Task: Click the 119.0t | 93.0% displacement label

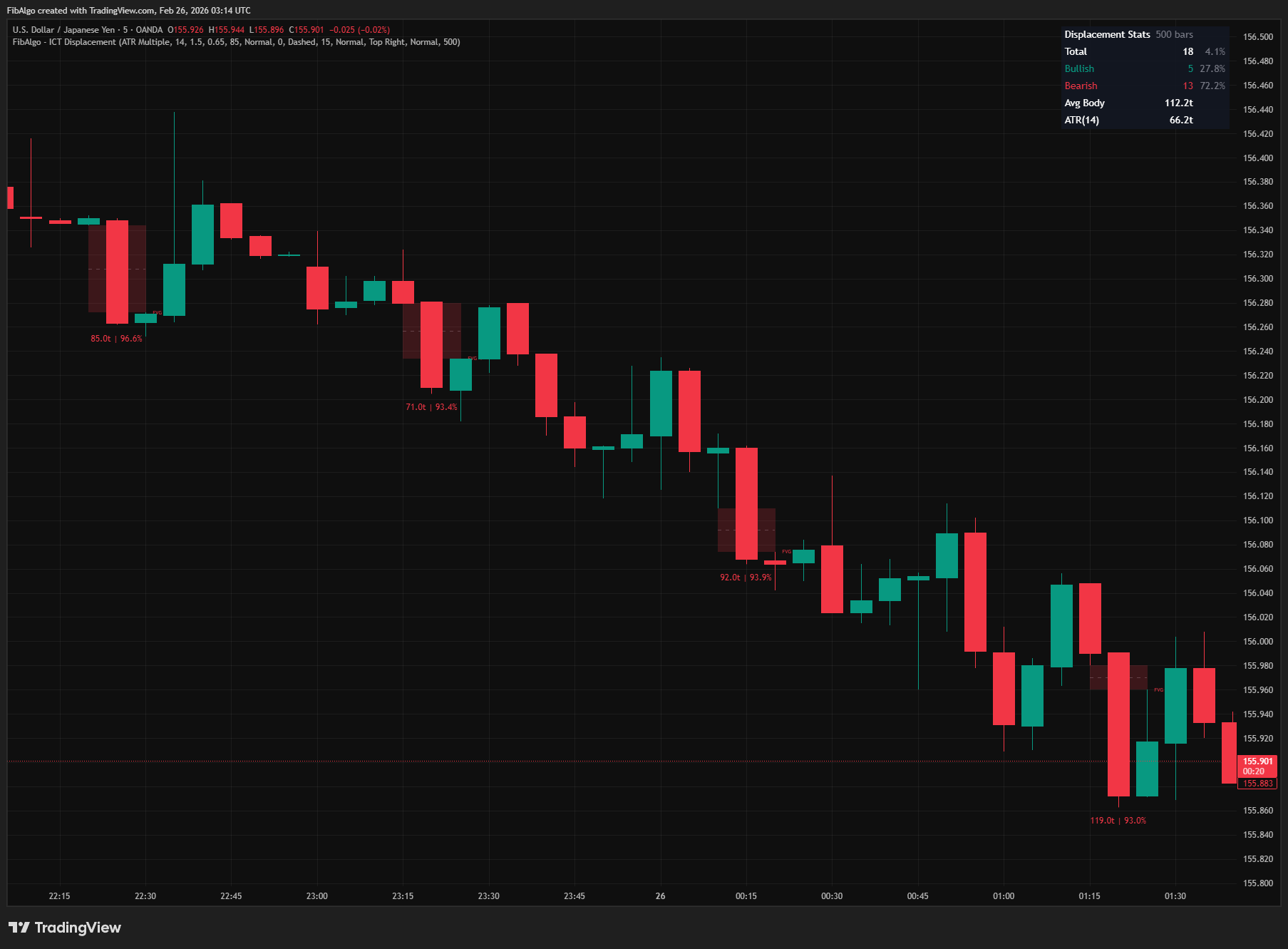Action: point(1118,820)
